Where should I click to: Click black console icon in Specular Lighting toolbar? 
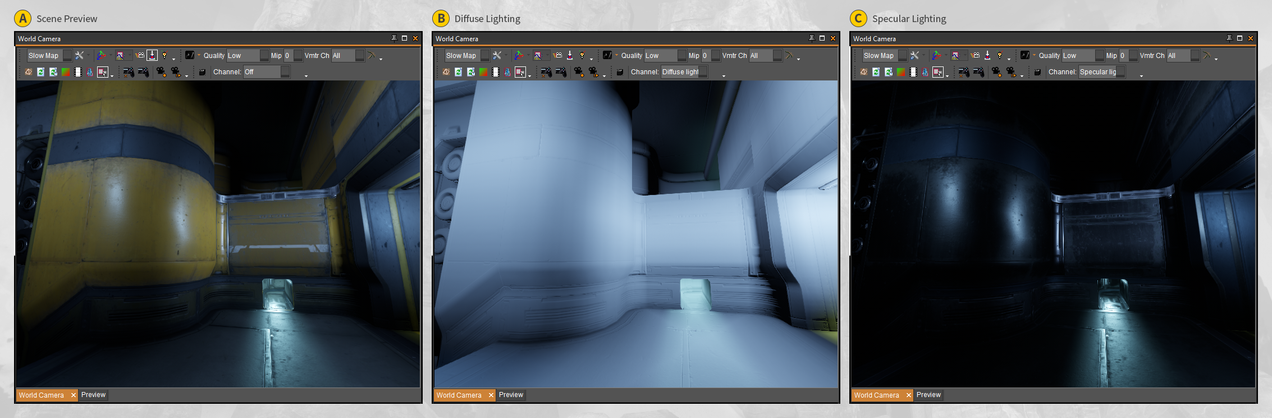(x=1025, y=55)
